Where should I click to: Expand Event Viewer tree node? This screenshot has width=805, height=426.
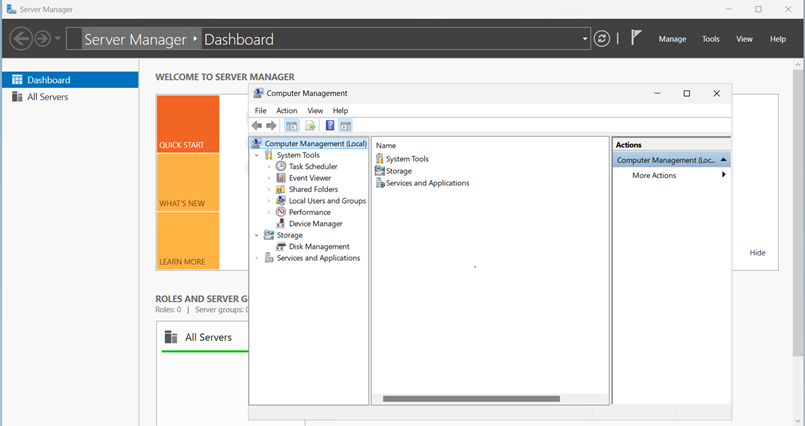[269, 178]
